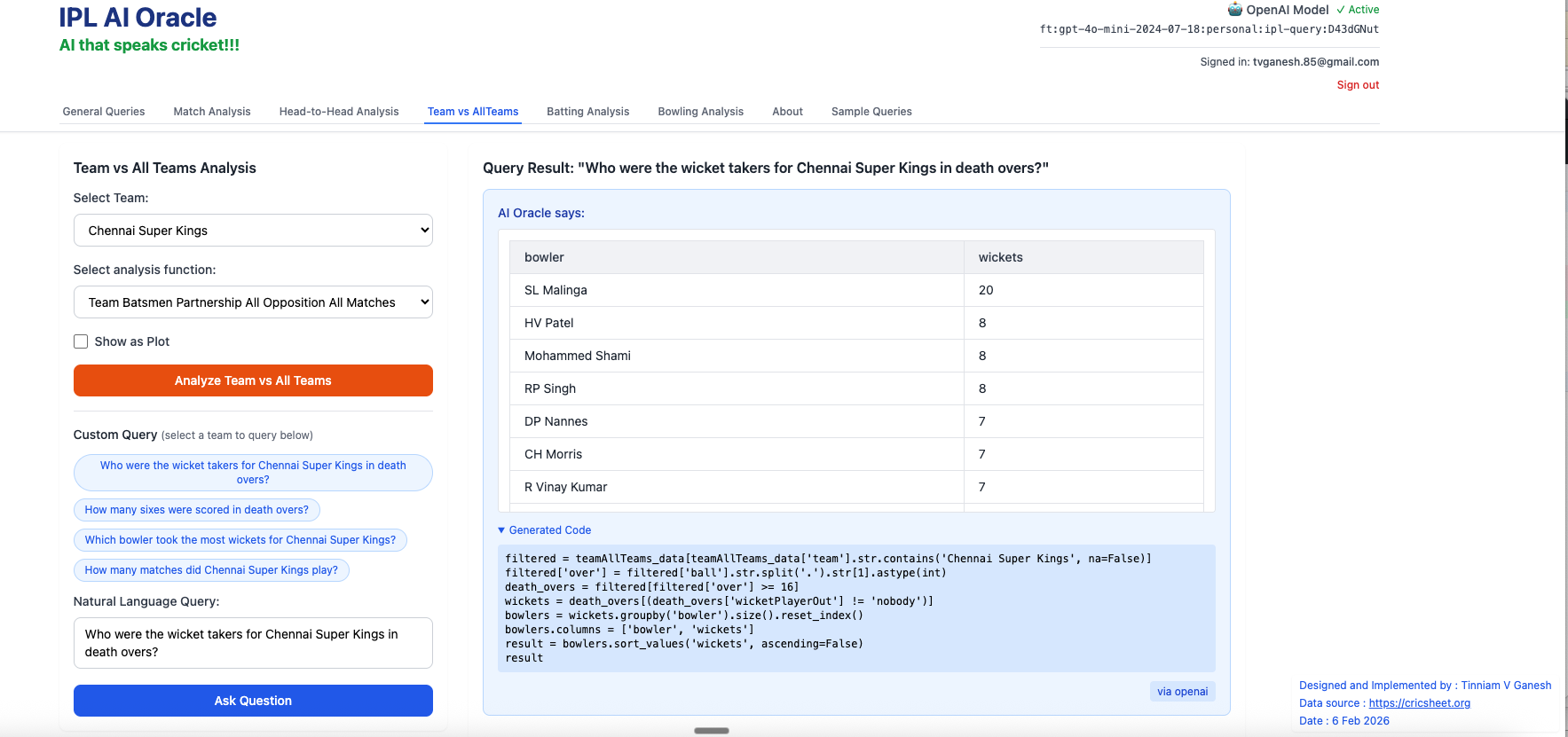Open the Sample Queries tab

tap(871, 112)
